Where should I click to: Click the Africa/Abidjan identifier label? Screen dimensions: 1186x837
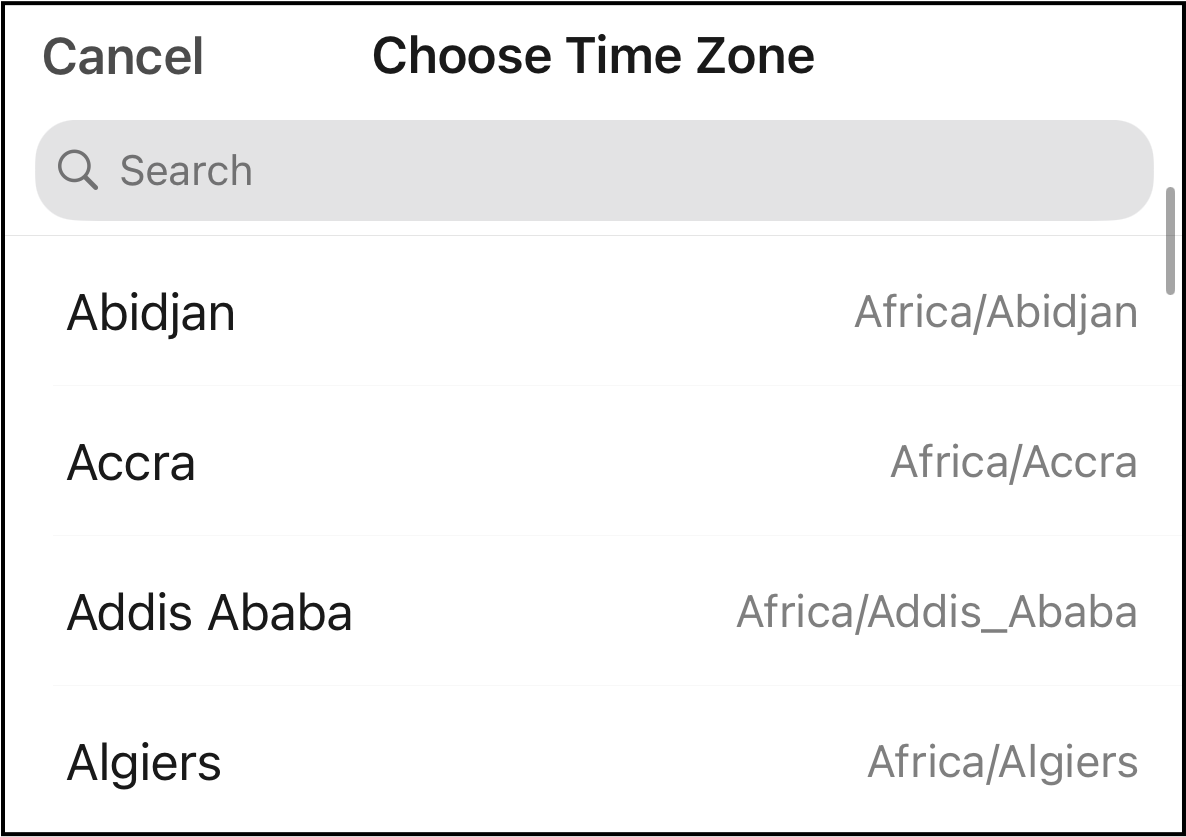click(x=995, y=312)
